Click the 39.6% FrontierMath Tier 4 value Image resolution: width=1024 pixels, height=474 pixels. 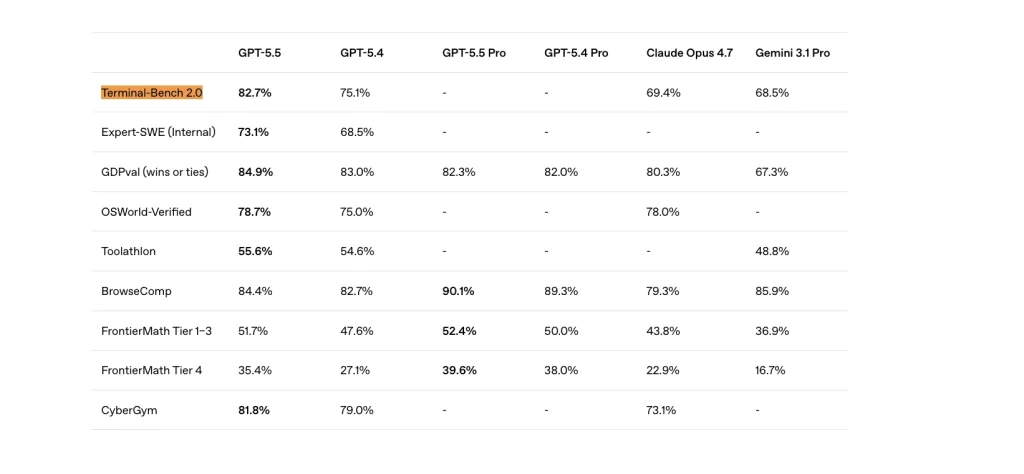click(x=459, y=370)
